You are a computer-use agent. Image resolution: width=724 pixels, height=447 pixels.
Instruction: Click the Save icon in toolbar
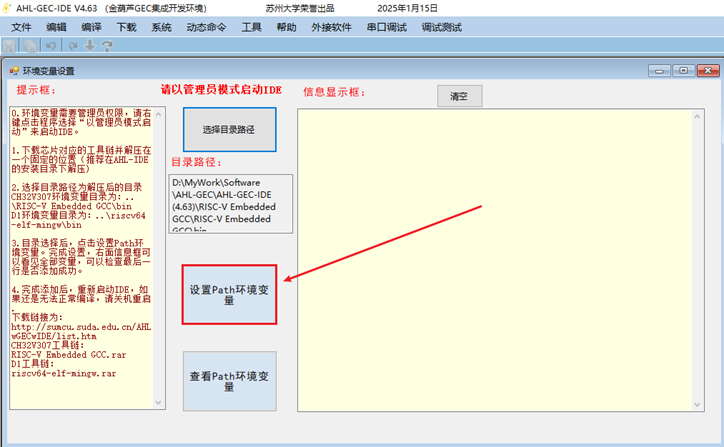(11, 46)
